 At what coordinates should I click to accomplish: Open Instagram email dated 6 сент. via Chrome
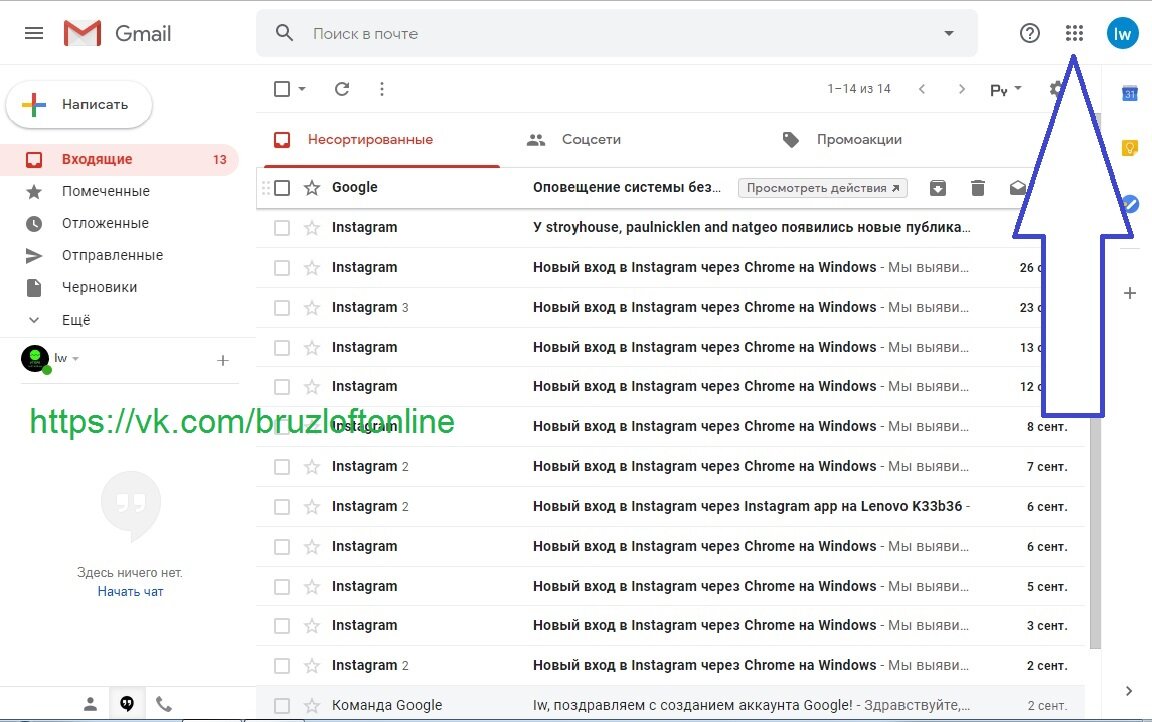coord(670,546)
